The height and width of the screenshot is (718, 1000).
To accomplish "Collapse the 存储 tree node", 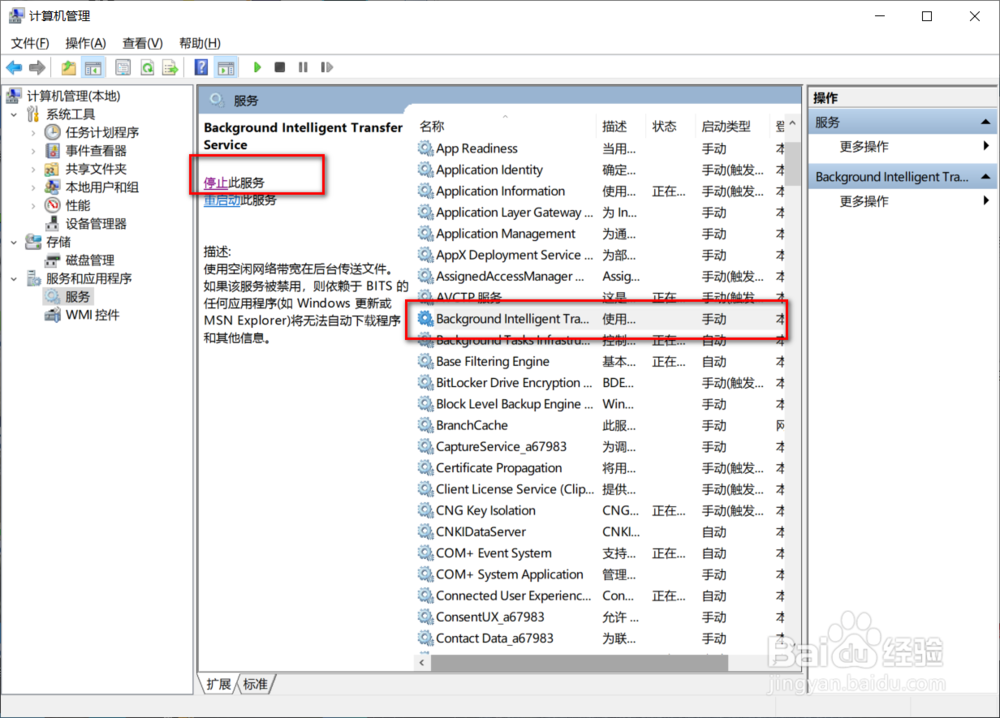I will pyautogui.click(x=14, y=242).
